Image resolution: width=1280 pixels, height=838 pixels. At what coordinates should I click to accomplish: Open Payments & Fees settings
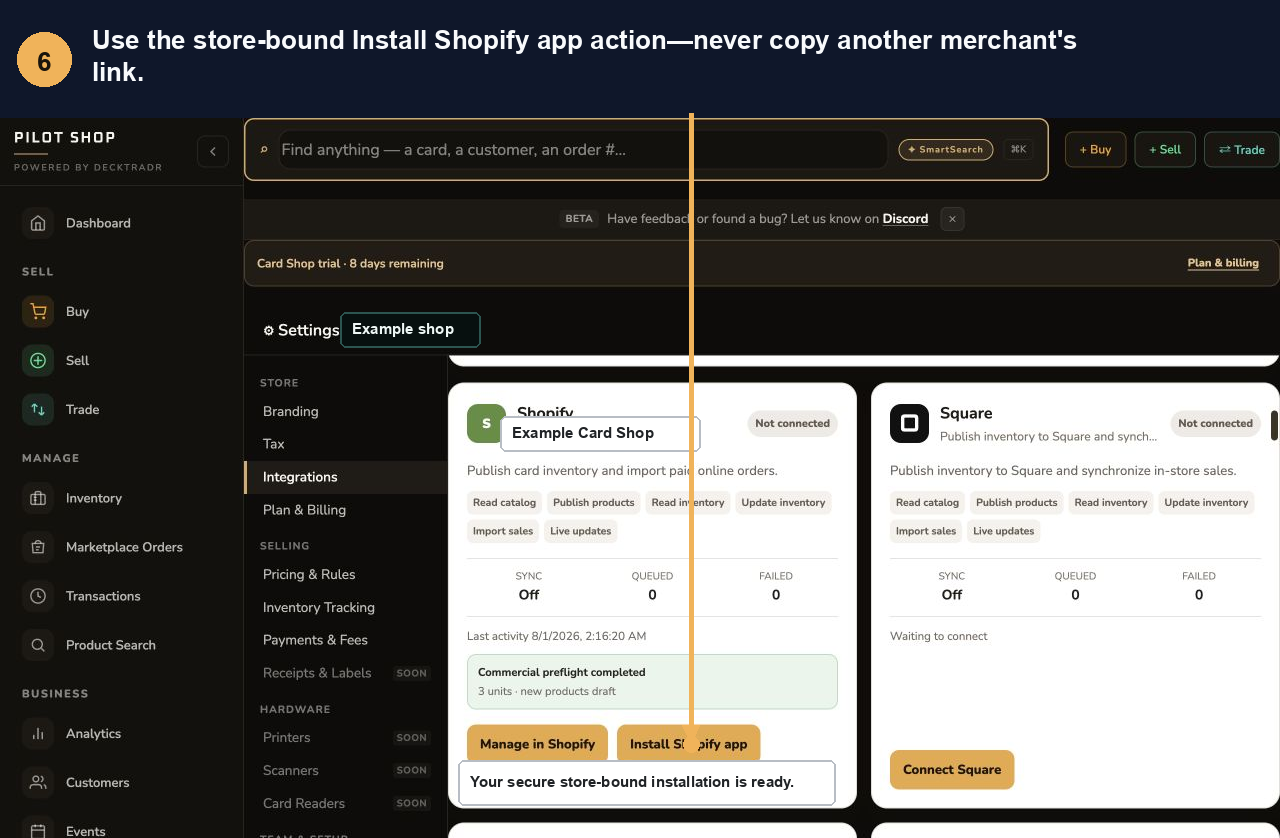click(345, 640)
